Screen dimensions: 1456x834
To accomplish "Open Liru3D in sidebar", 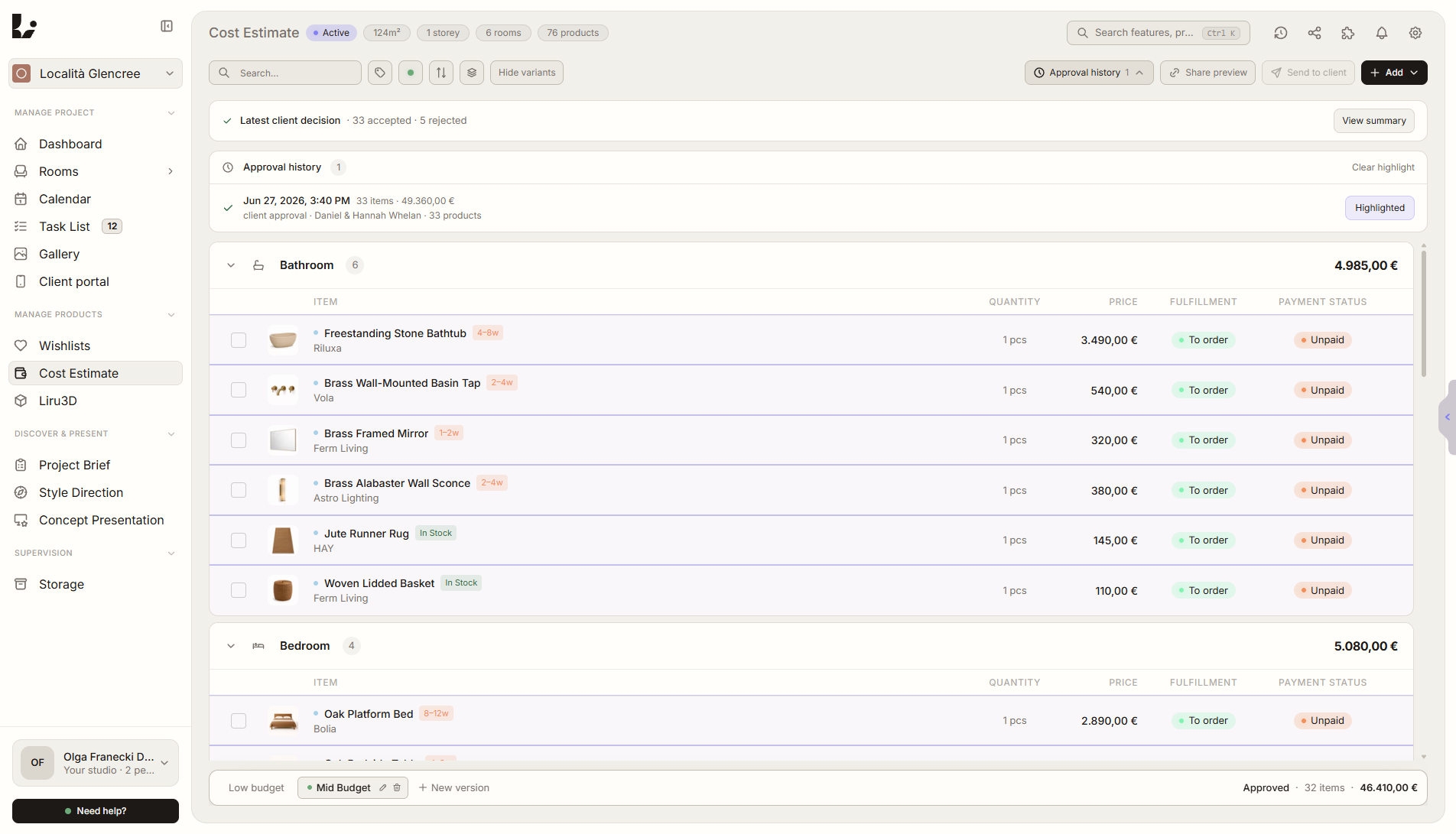I will (96, 401).
